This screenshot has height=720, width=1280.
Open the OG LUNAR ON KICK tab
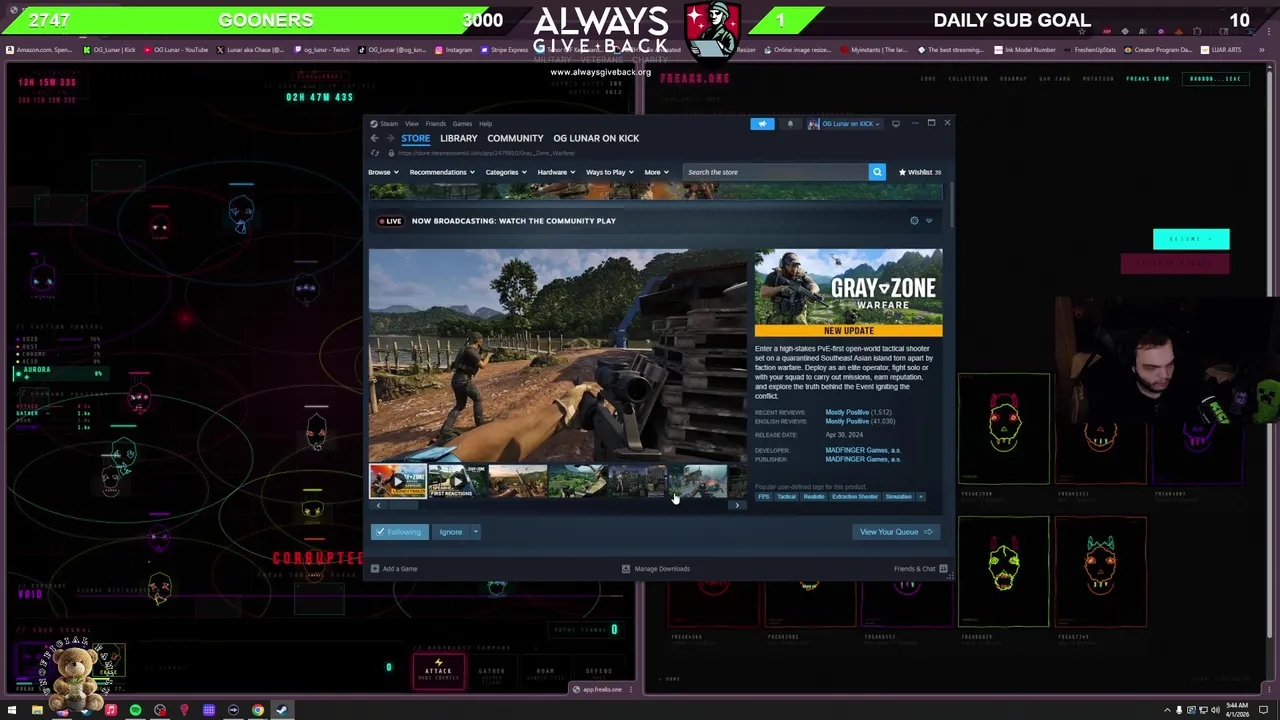pos(596,138)
